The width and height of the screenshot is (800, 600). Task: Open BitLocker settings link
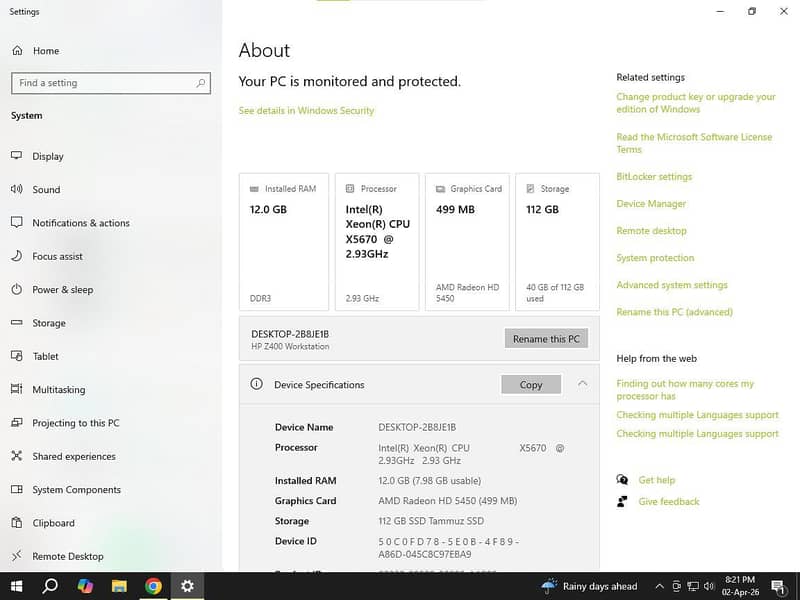[x=654, y=177]
